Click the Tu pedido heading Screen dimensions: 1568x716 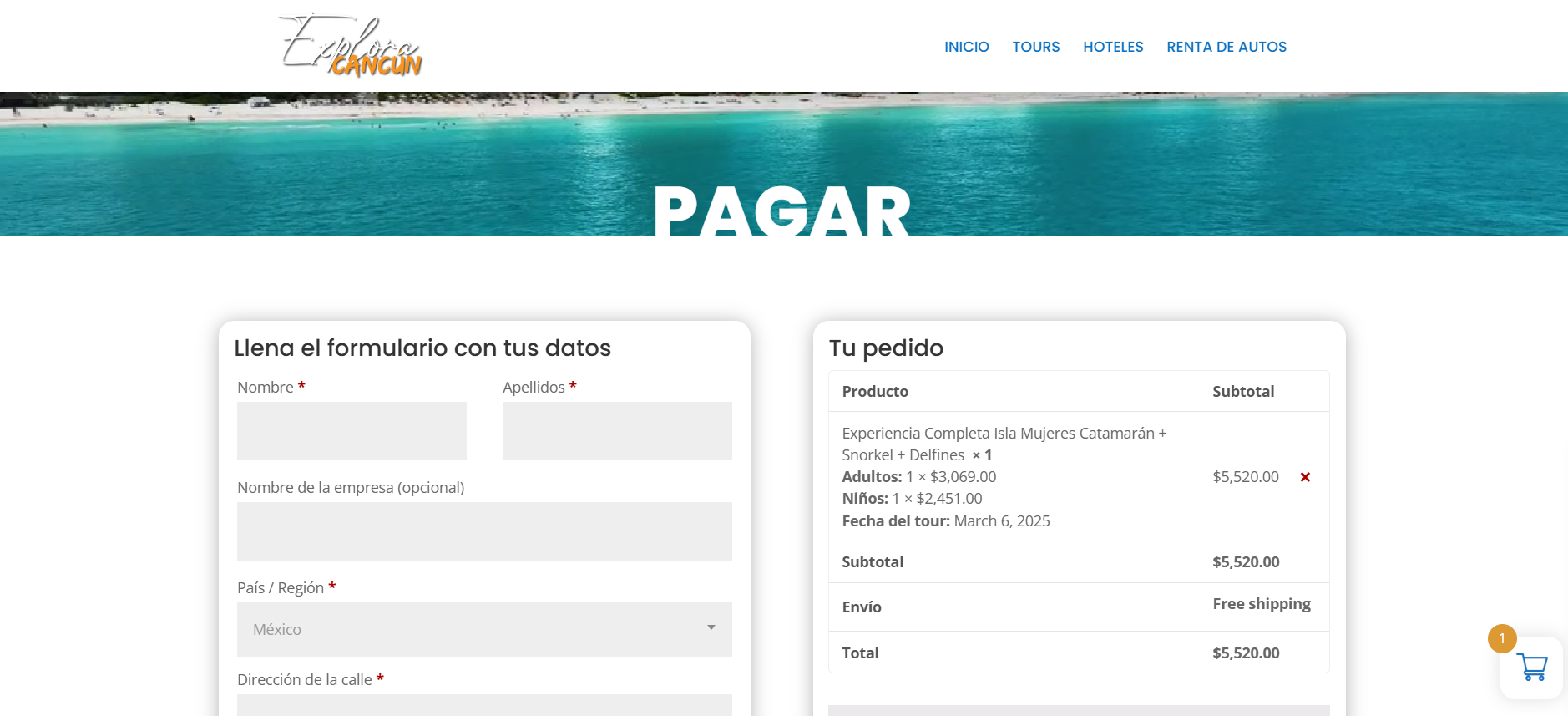(886, 348)
